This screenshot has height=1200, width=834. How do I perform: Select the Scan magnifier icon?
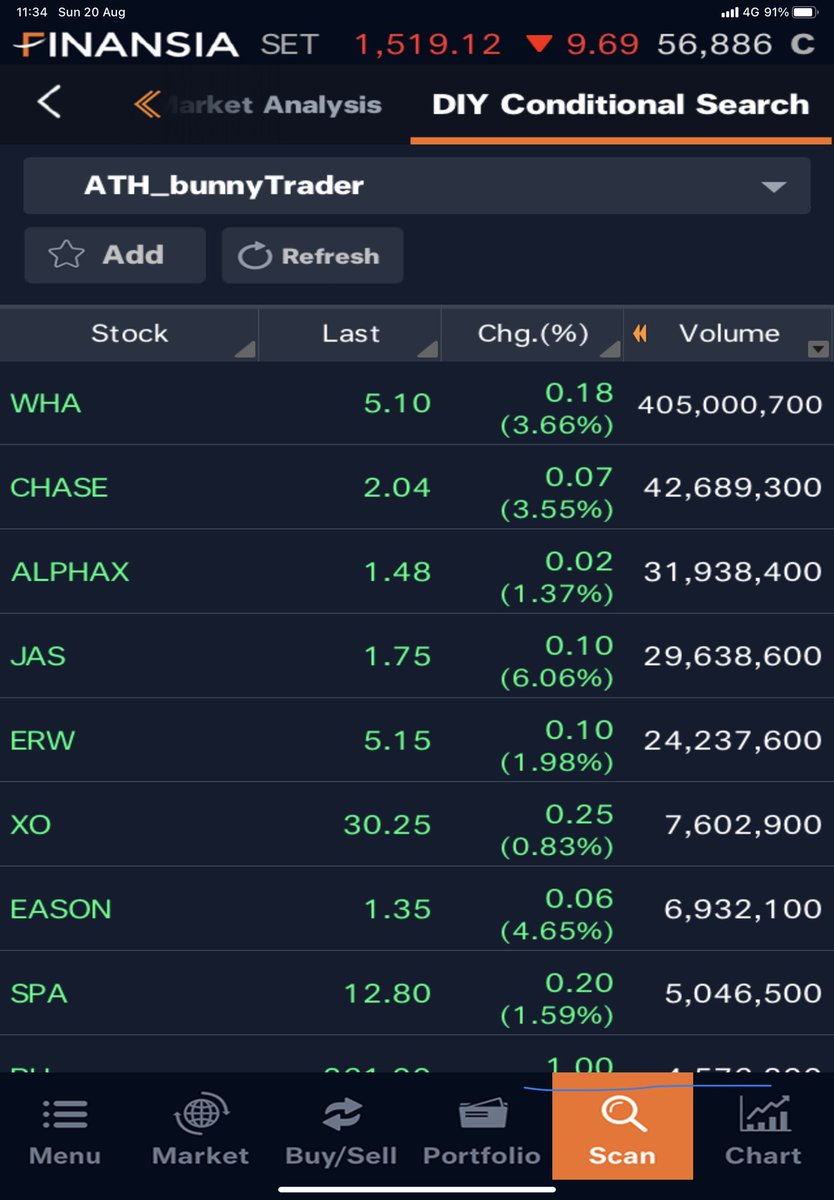pyautogui.click(x=622, y=1112)
